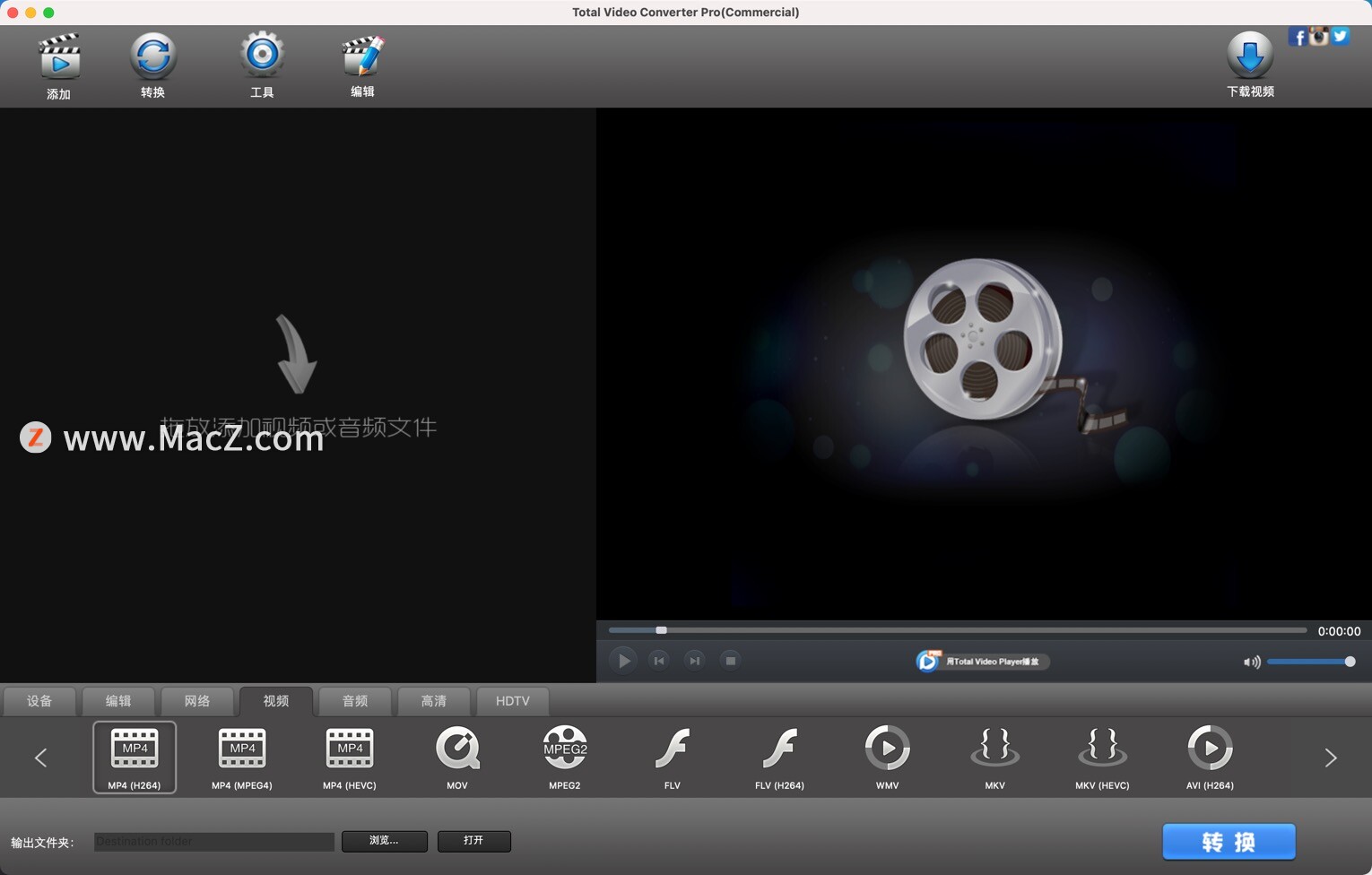This screenshot has height=875, width=1372.
Task: Click the next track button
Action: (695, 661)
